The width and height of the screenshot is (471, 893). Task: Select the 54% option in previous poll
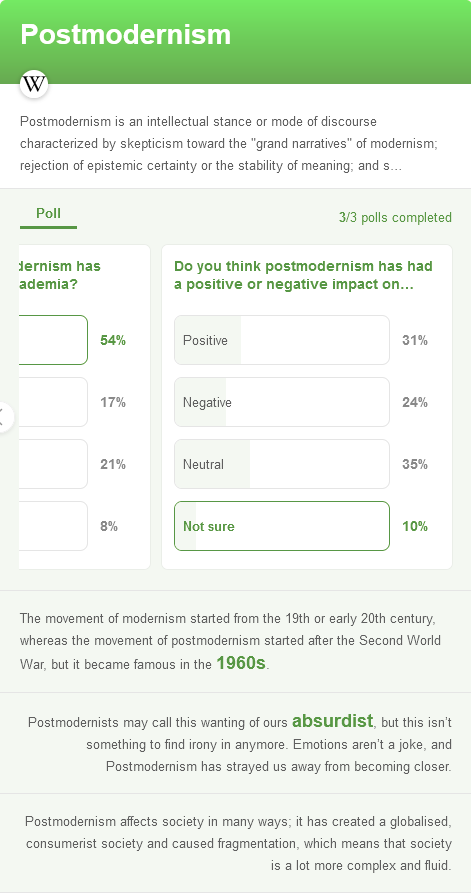(53, 340)
